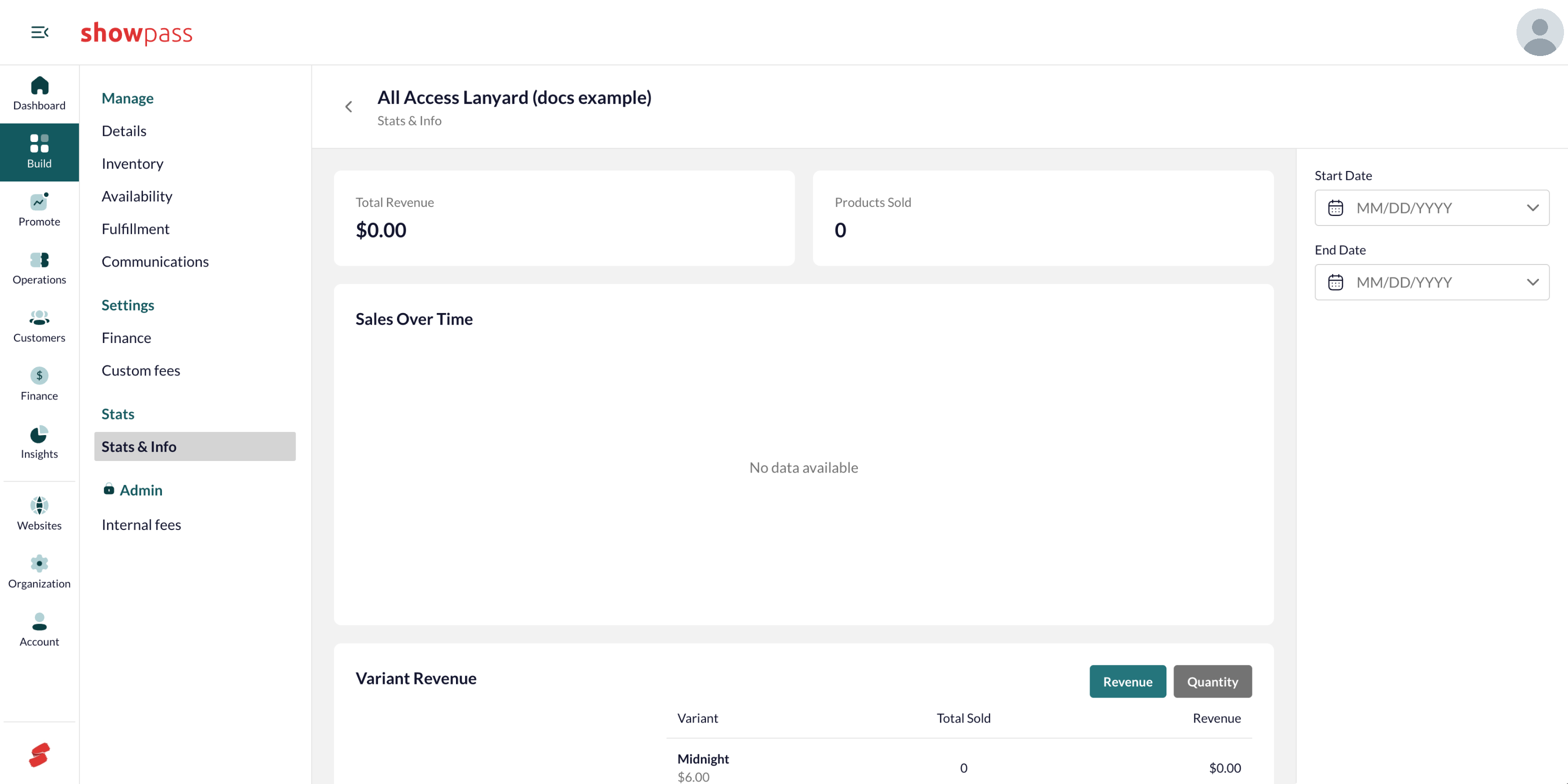1568x784 pixels.
Task: Select the Build section icon
Action: pyautogui.click(x=39, y=143)
